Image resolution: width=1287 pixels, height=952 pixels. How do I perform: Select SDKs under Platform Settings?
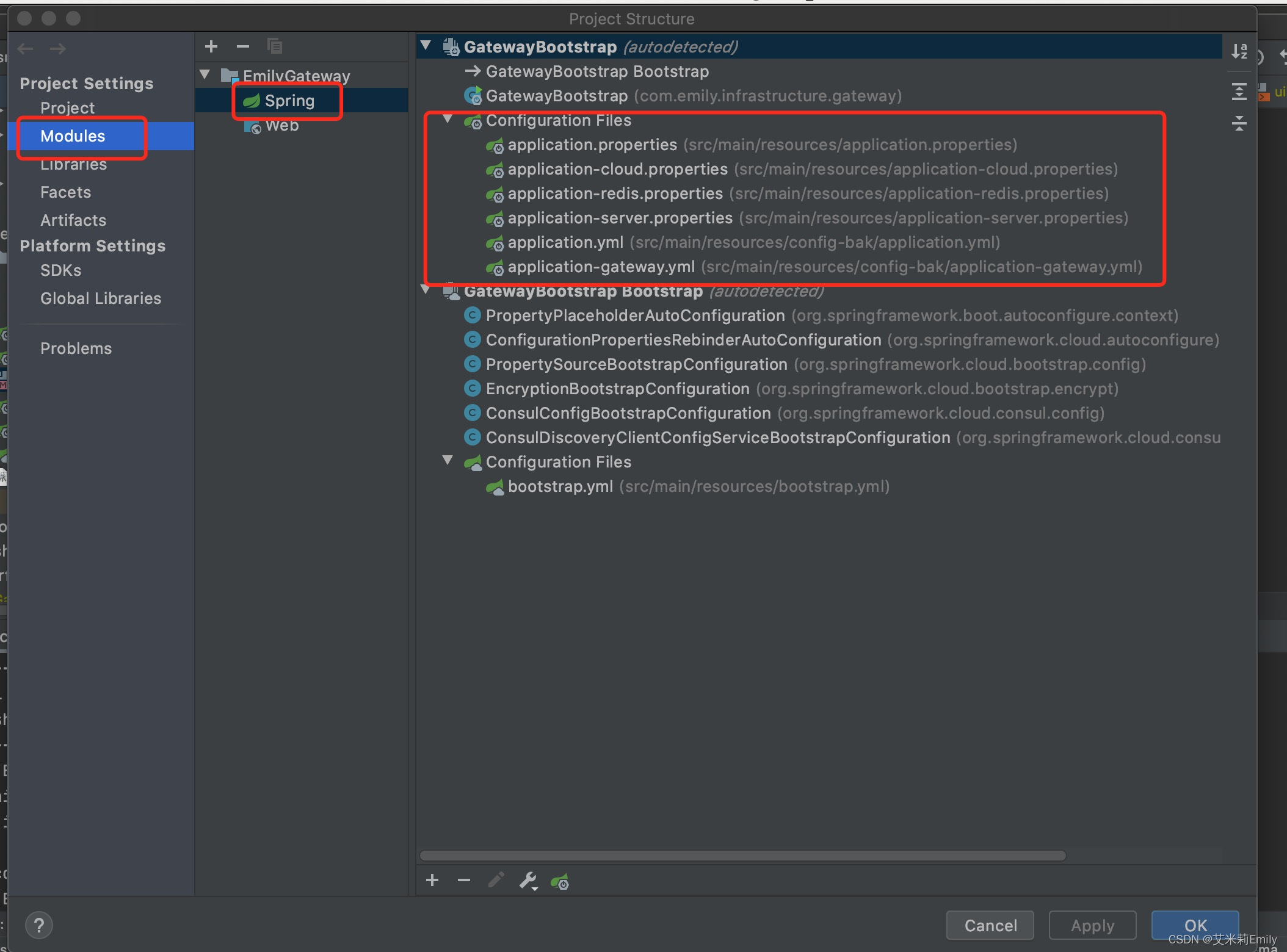pyautogui.click(x=60, y=270)
